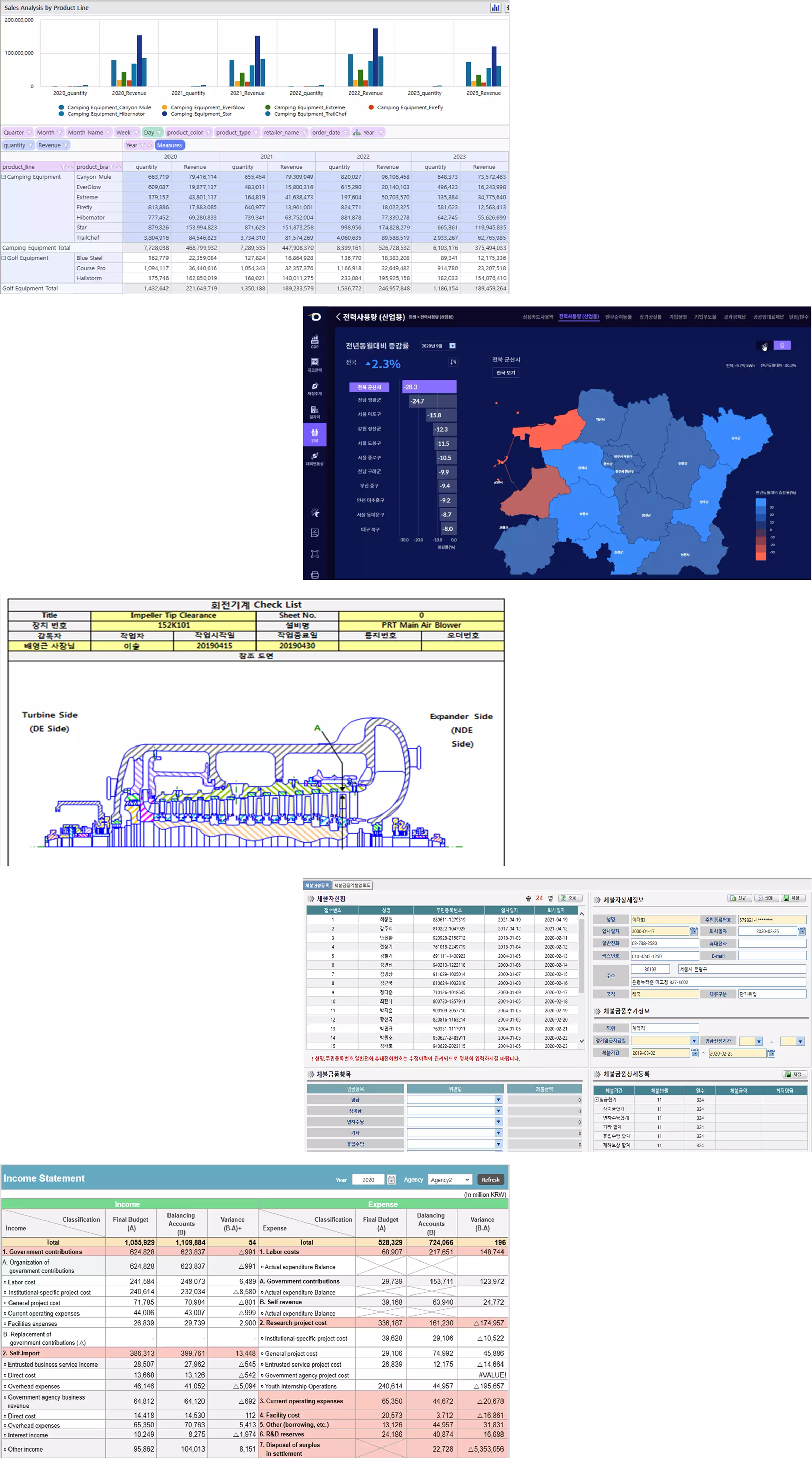The width and height of the screenshot is (812, 1458).
Task: Click the filter icon on Quarter chip
Action: point(29,133)
